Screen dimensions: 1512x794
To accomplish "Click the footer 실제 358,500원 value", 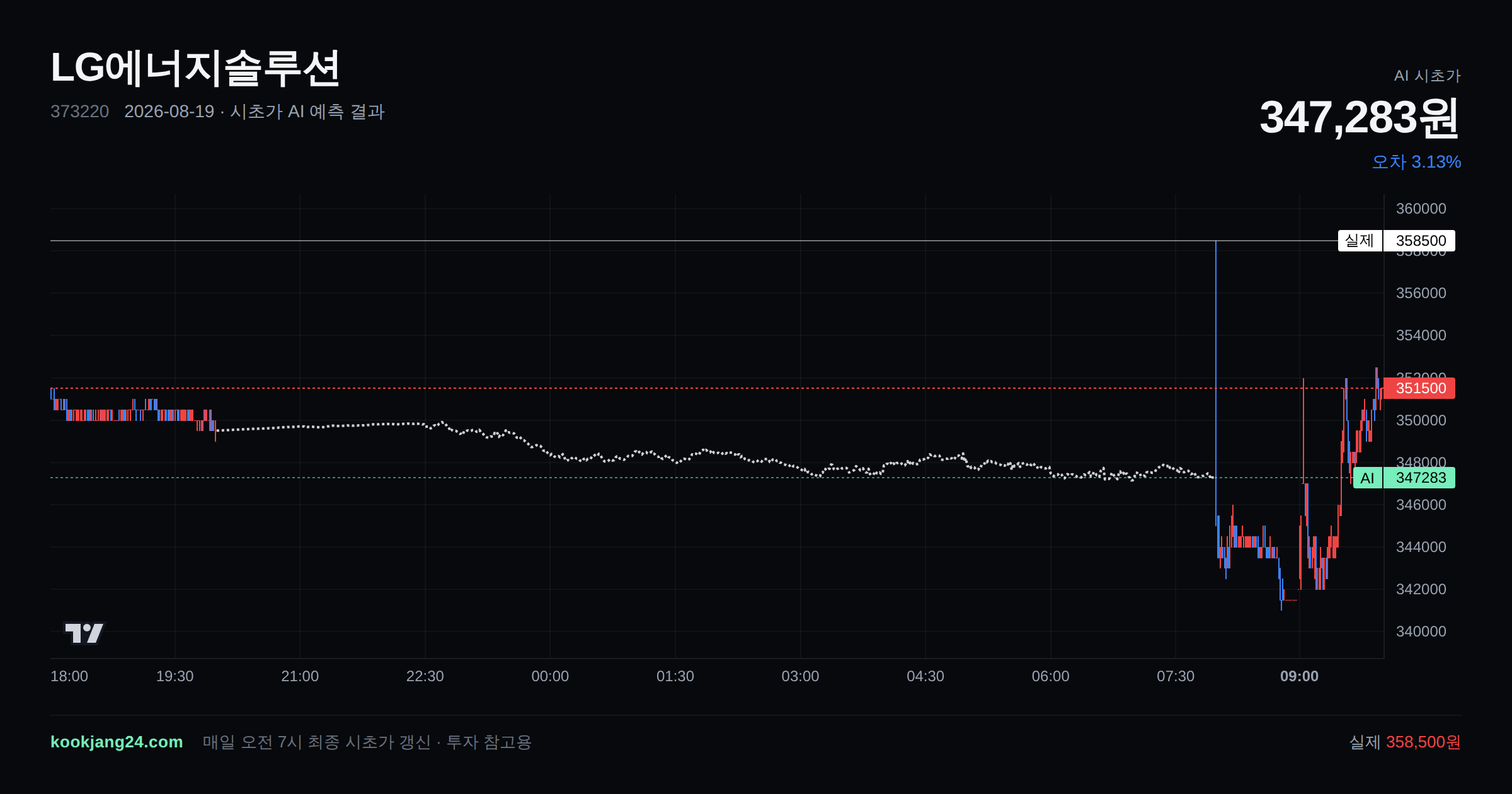I will tap(1405, 742).
